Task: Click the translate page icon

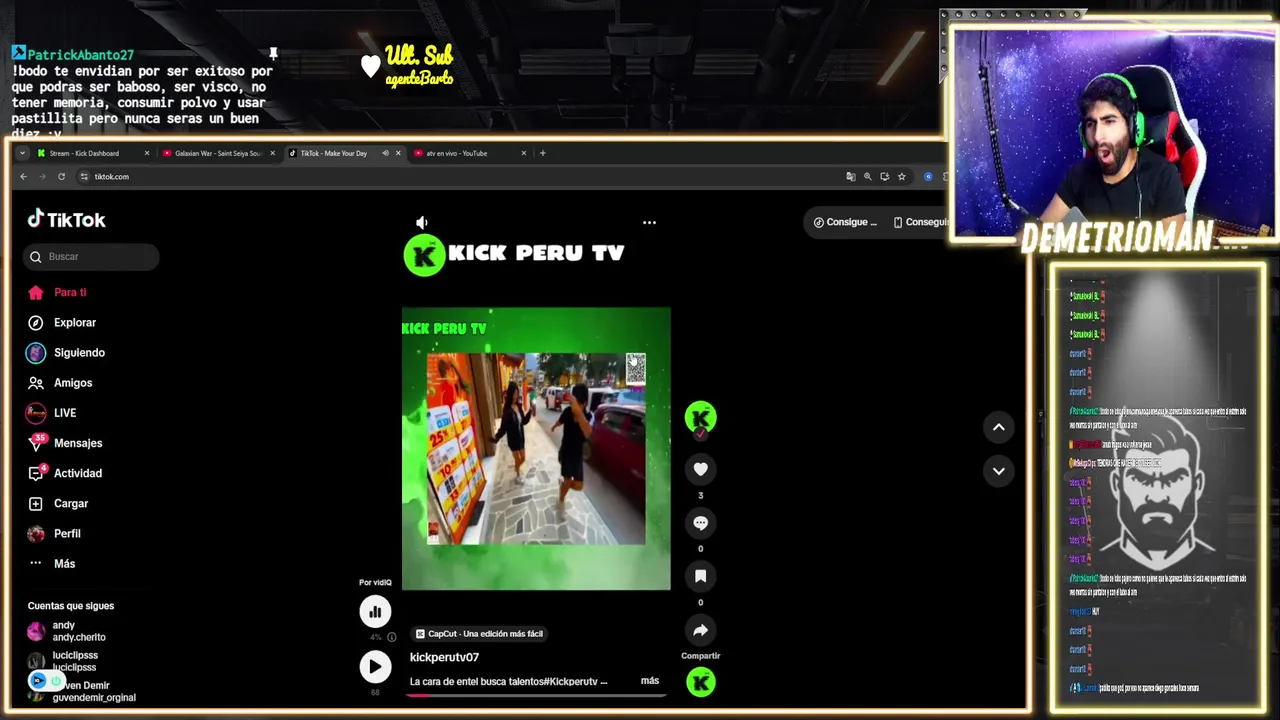Action: click(x=851, y=177)
